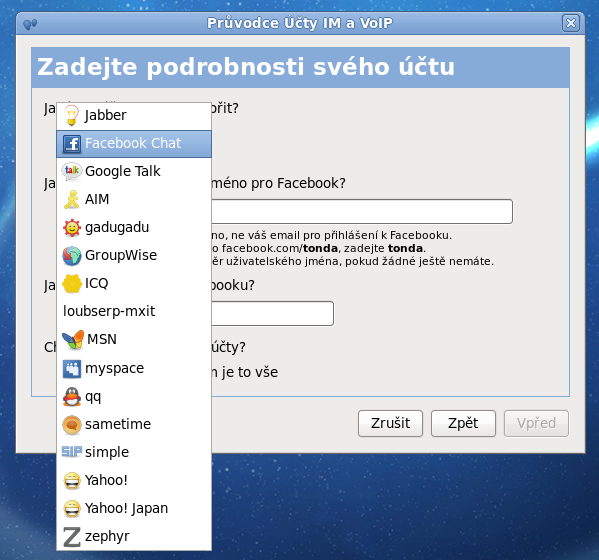Click the qq penguin icon

click(72, 397)
